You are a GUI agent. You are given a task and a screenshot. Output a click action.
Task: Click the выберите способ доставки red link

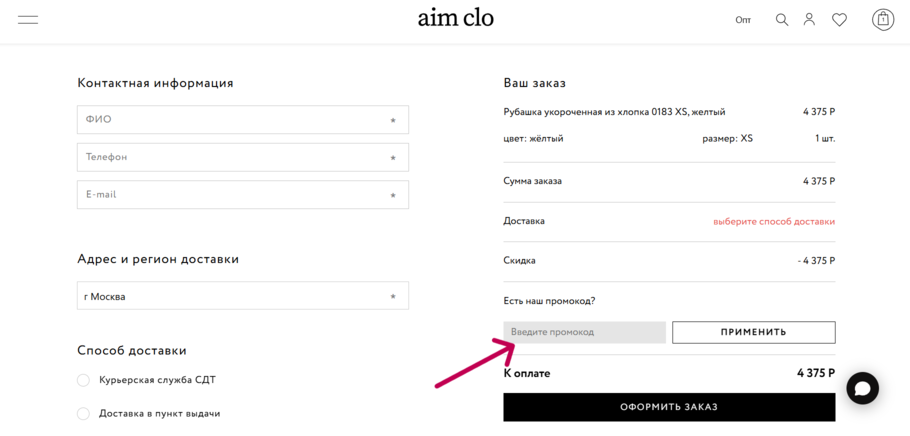tap(774, 222)
